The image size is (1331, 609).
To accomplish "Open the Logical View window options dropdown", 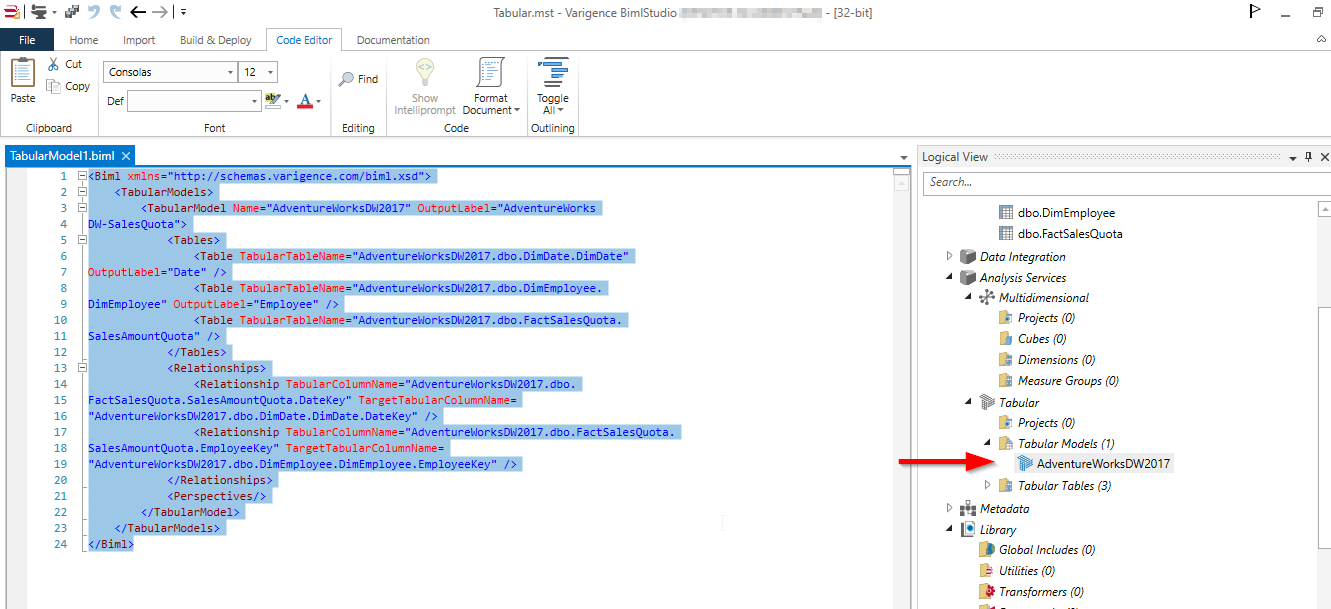I will (x=1292, y=157).
